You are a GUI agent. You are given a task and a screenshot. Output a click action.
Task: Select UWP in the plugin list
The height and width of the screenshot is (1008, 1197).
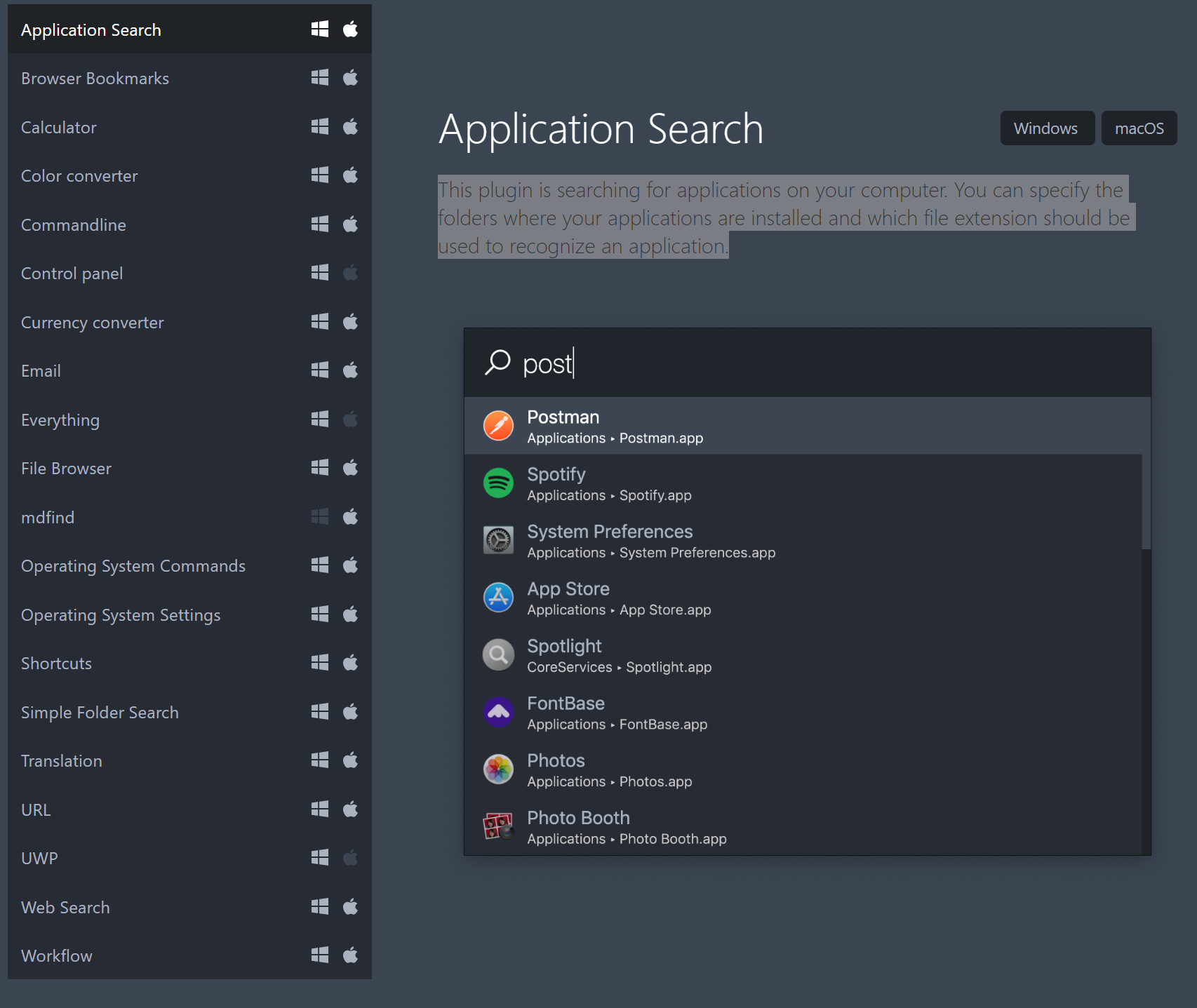pyautogui.click(x=189, y=858)
